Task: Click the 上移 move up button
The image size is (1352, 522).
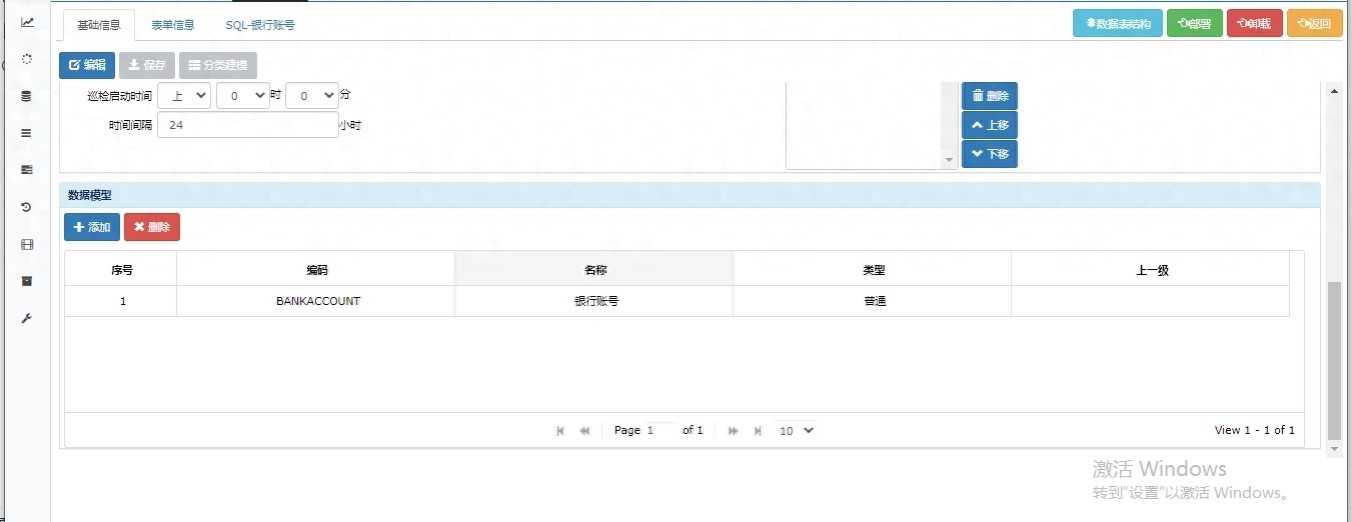Action: coord(990,125)
